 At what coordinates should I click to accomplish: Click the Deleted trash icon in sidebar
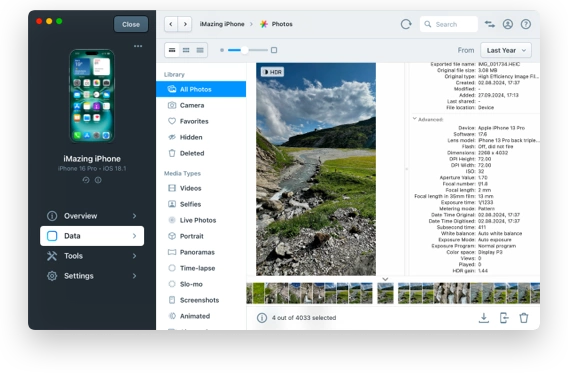pyautogui.click(x=172, y=153)
